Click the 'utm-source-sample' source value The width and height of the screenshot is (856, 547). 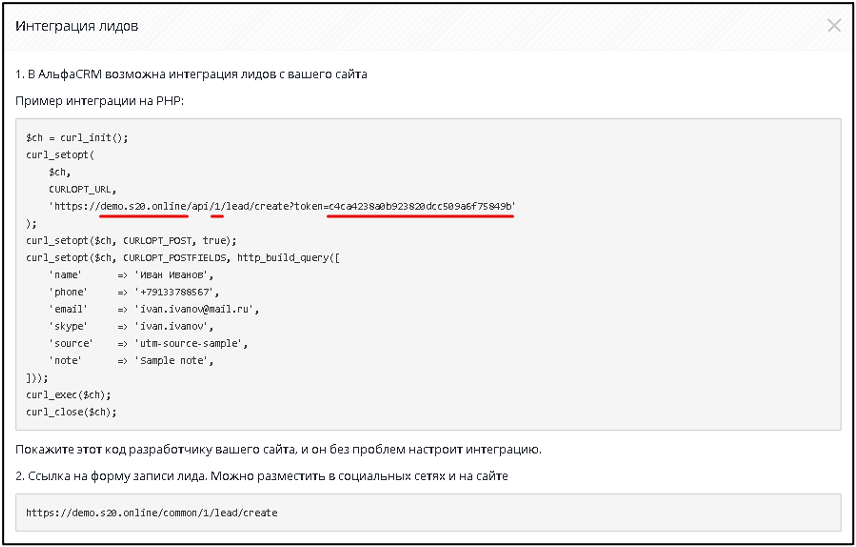tap(191, 343)
